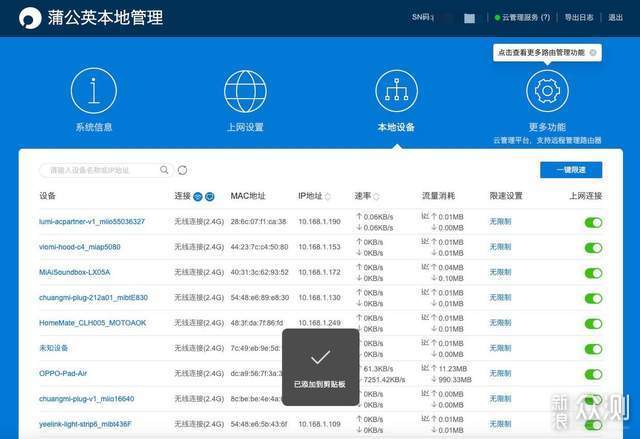The width and height of the screenshot is (640, 439).
Task: Click the refresh device list icon
Action: pyautogui.click(x=182, y=170)
